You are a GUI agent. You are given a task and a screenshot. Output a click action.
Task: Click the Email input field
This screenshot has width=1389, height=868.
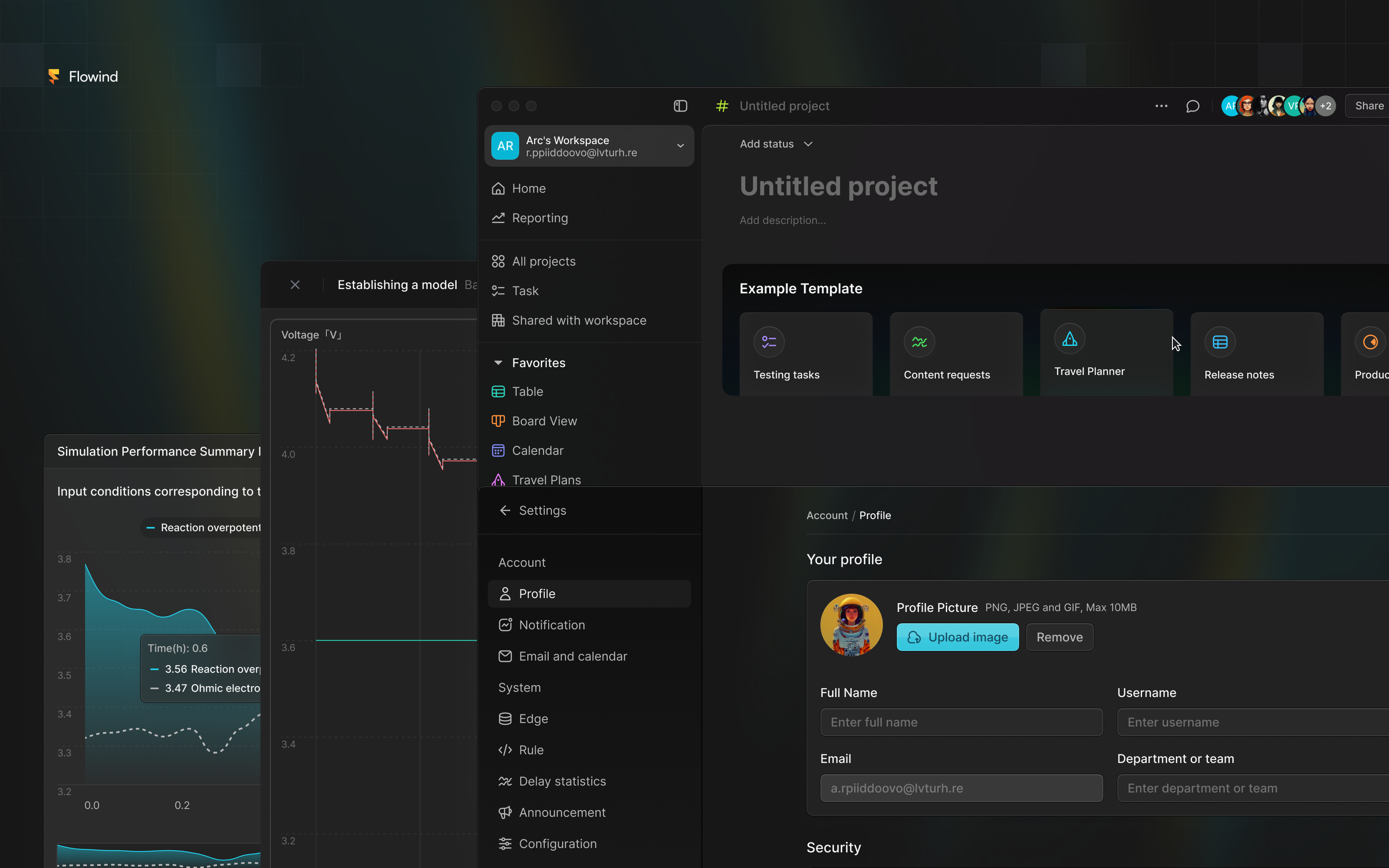[x=961, y=788]
